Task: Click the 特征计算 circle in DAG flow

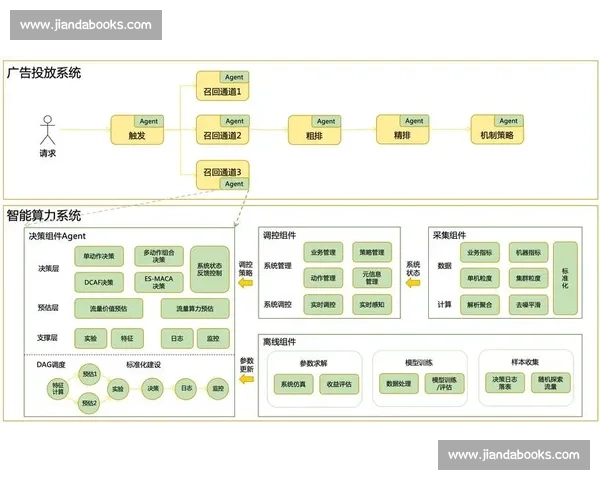Action: 58,389
